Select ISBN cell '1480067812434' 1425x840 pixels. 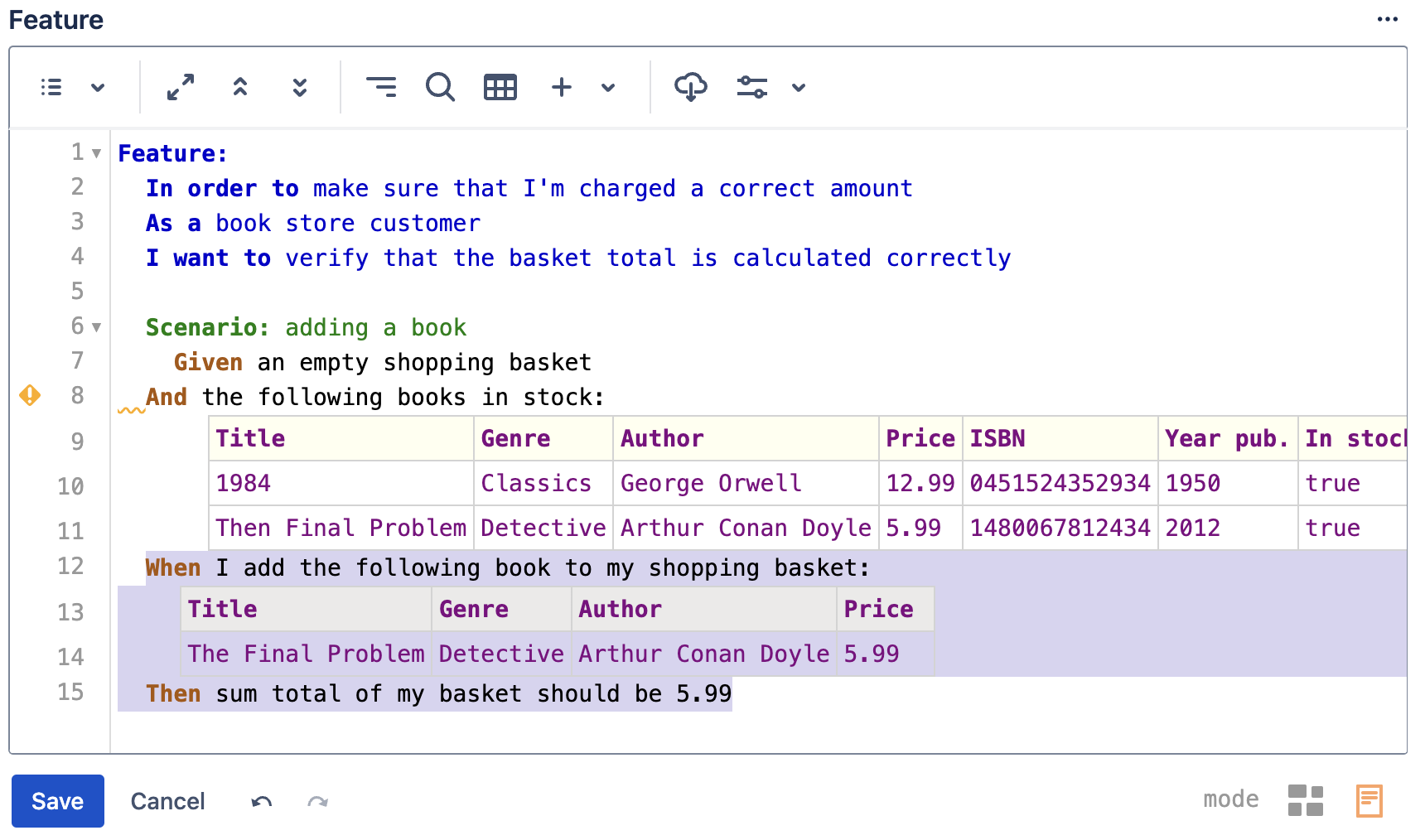1060,528
